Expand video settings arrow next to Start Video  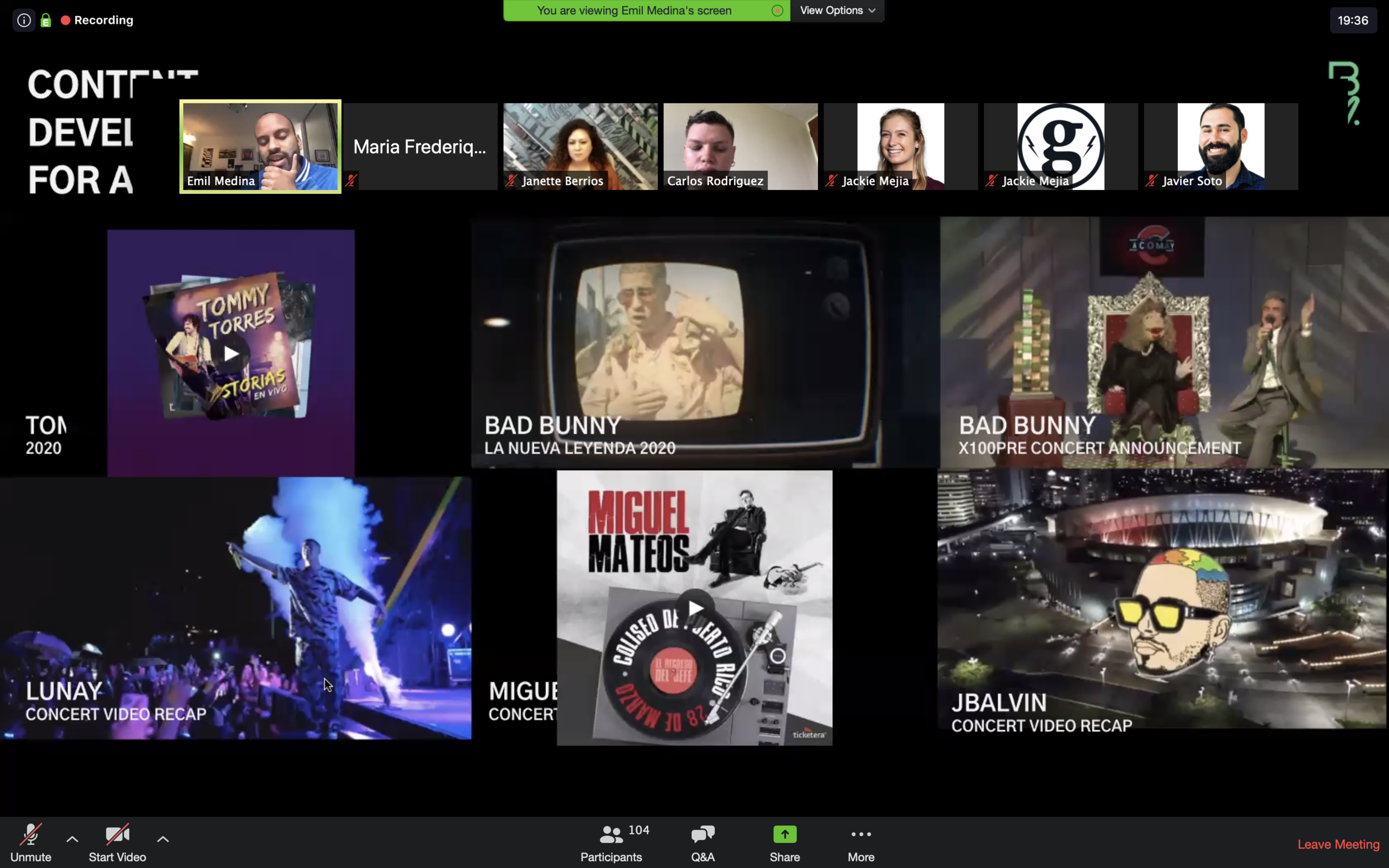click(163, 839)
